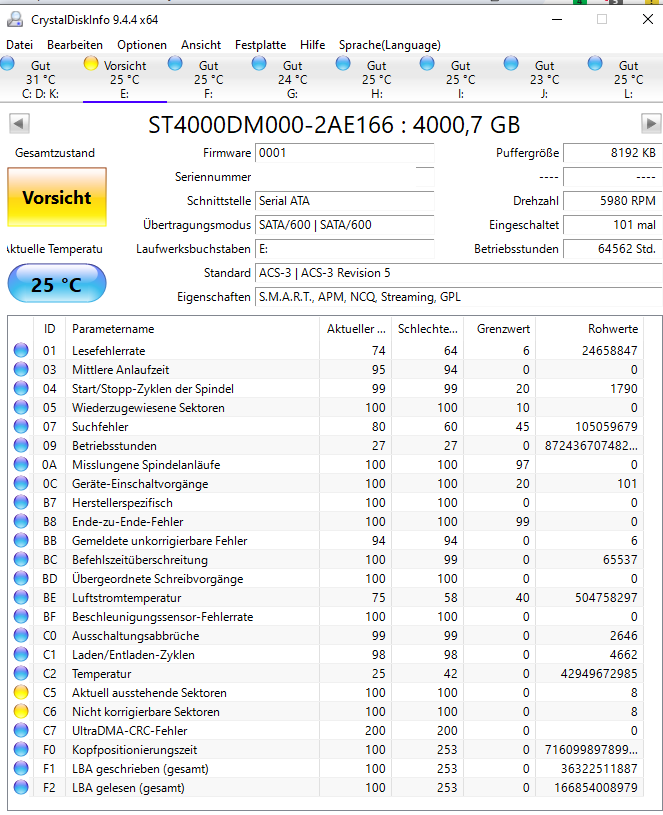The image size is (663, 815).
Task: Click the Rohwerte column header
Action: tap(590, 329)
